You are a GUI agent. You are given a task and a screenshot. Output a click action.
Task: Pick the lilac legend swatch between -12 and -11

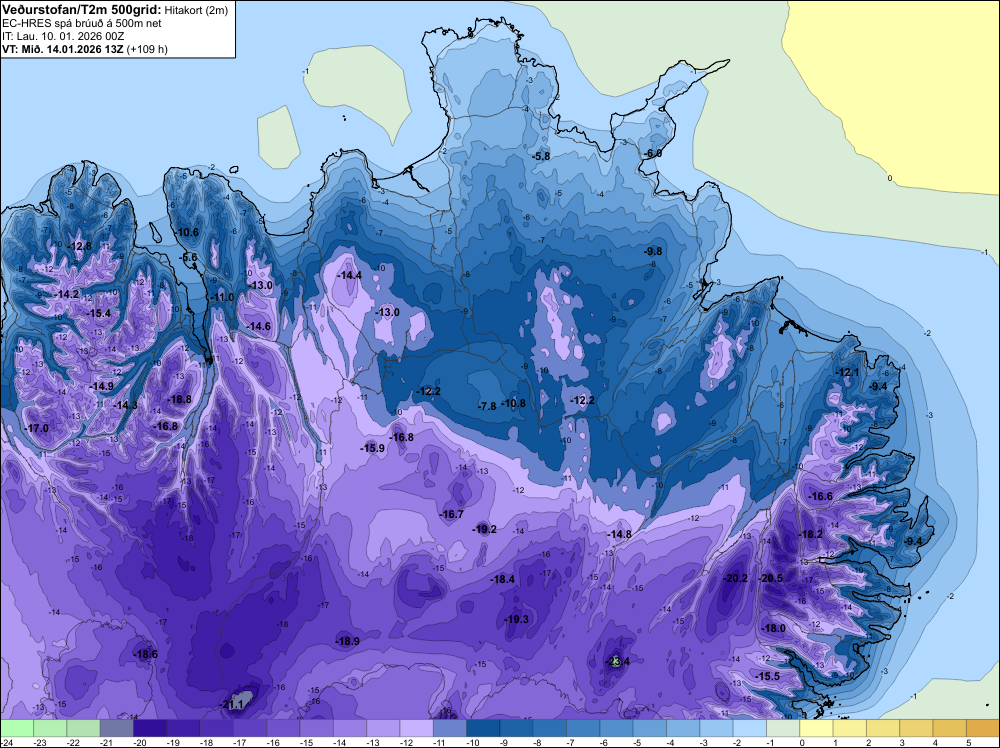[416, 728]
